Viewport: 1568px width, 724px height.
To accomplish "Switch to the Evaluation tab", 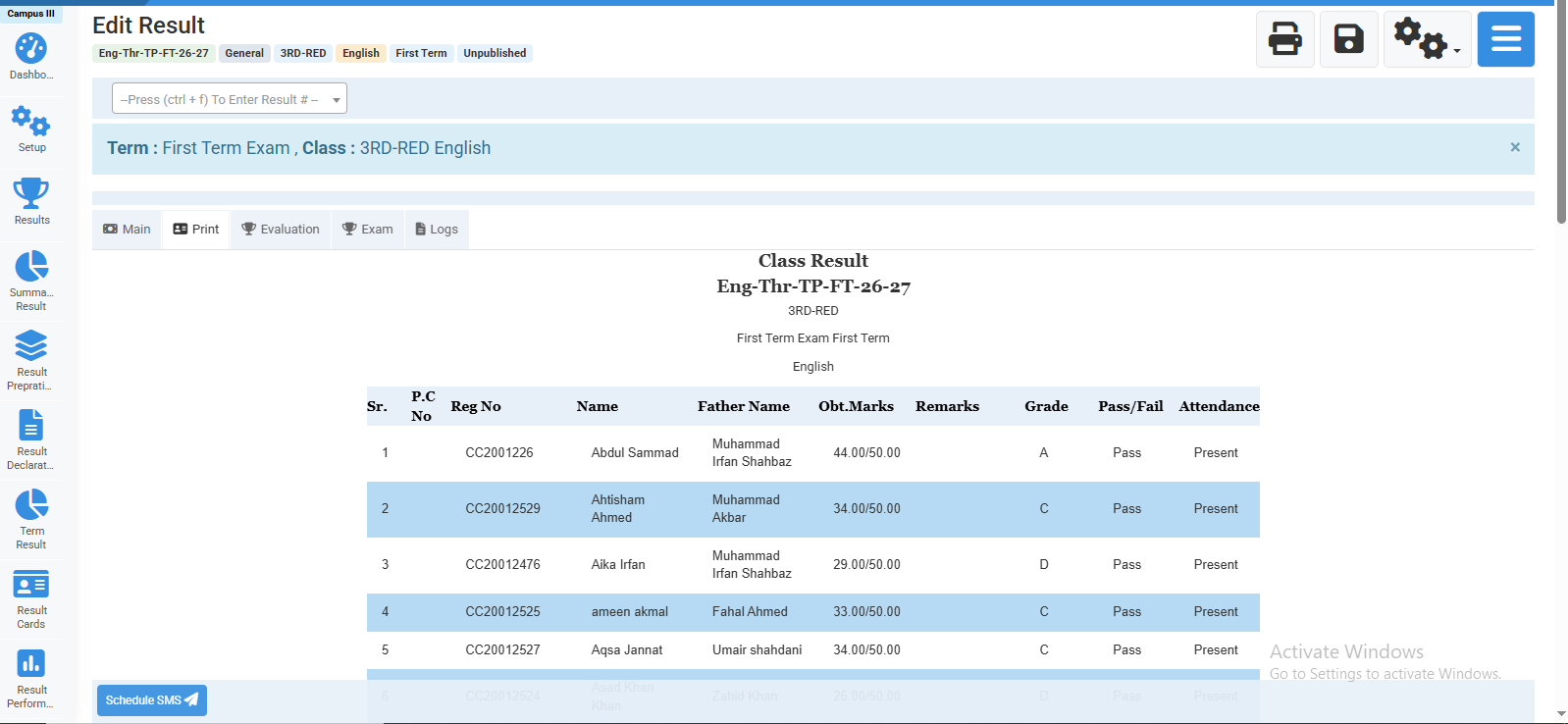I will 281,230.
